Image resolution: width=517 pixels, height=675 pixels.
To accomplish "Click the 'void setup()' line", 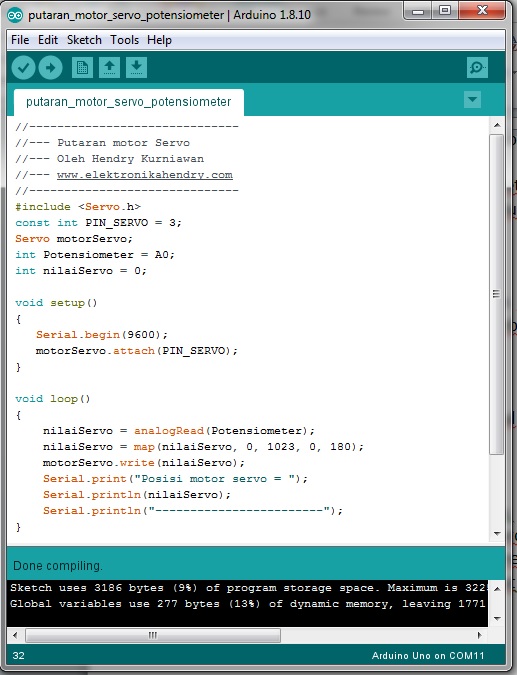I will (x=56, y=303).
